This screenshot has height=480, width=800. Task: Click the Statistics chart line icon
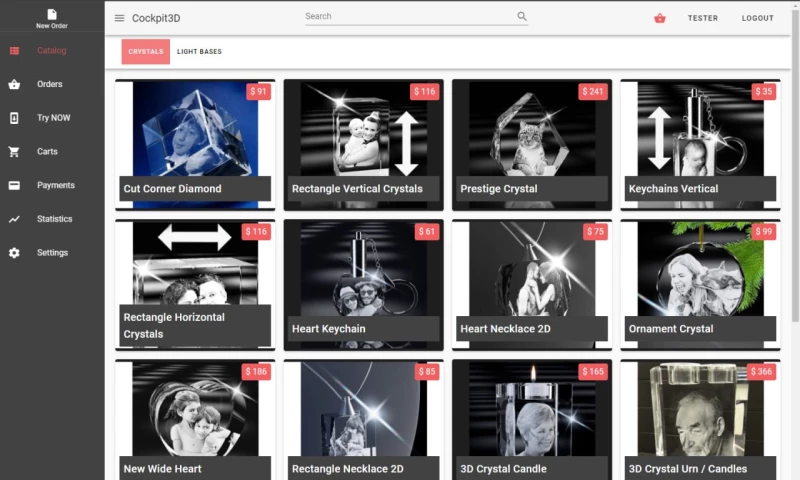pos(14,219)
